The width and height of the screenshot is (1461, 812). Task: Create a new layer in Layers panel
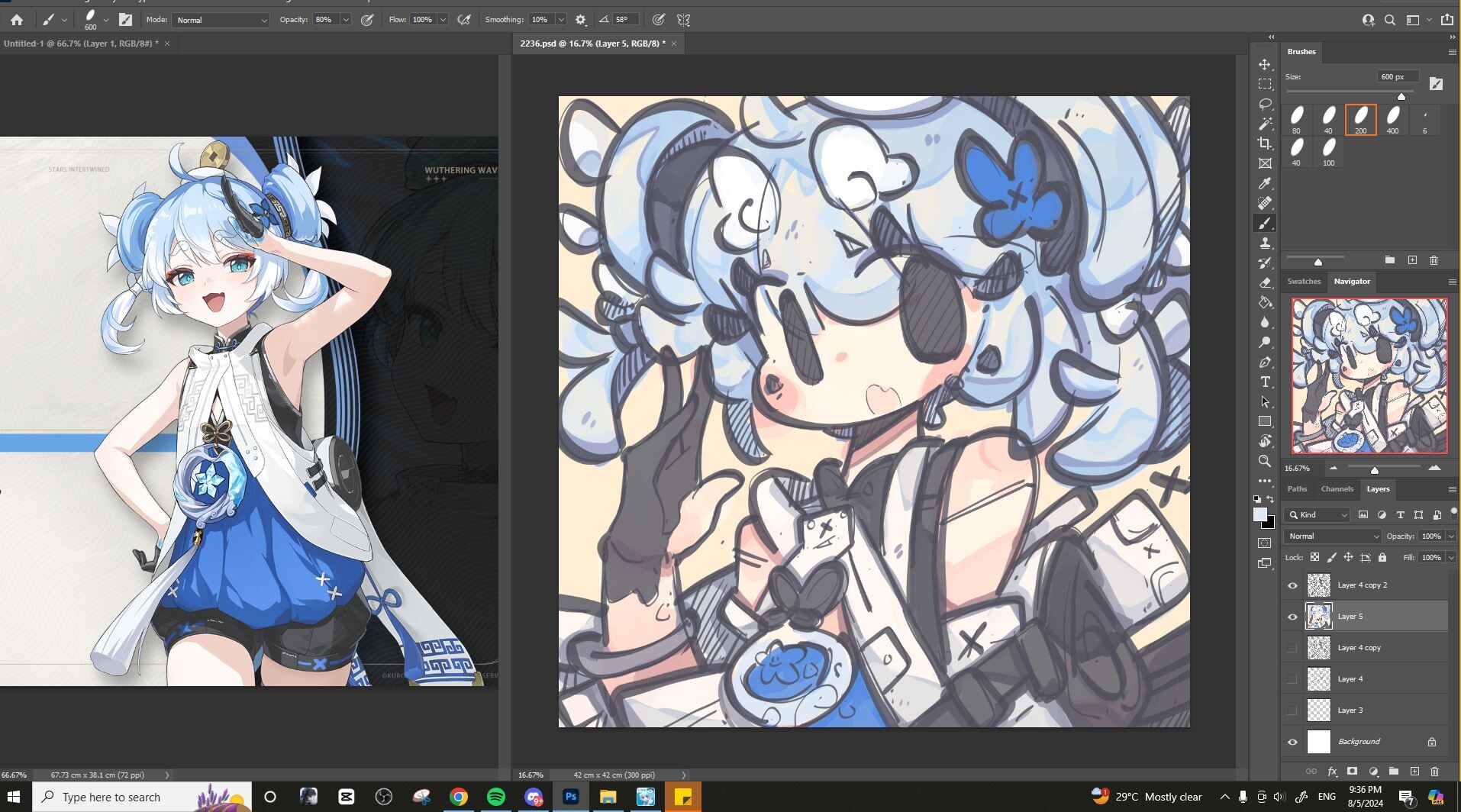[x=1414, y=772]
